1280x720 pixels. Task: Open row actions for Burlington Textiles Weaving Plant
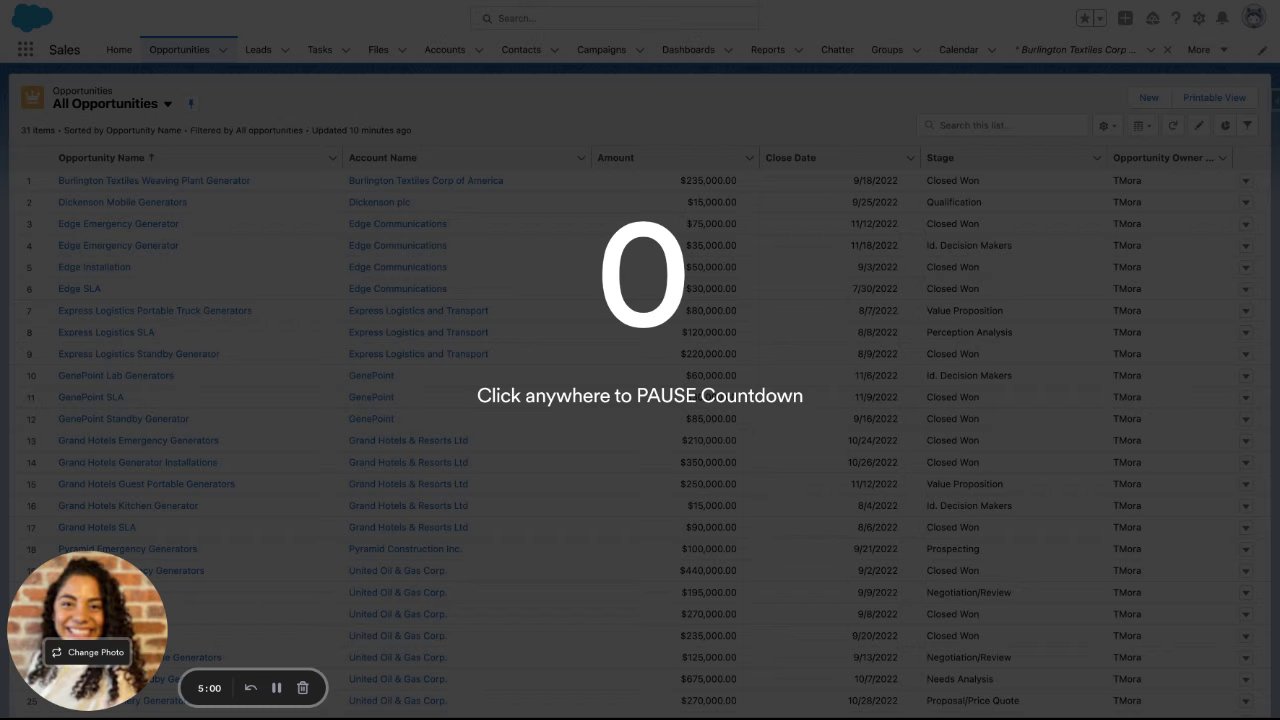1246,181
